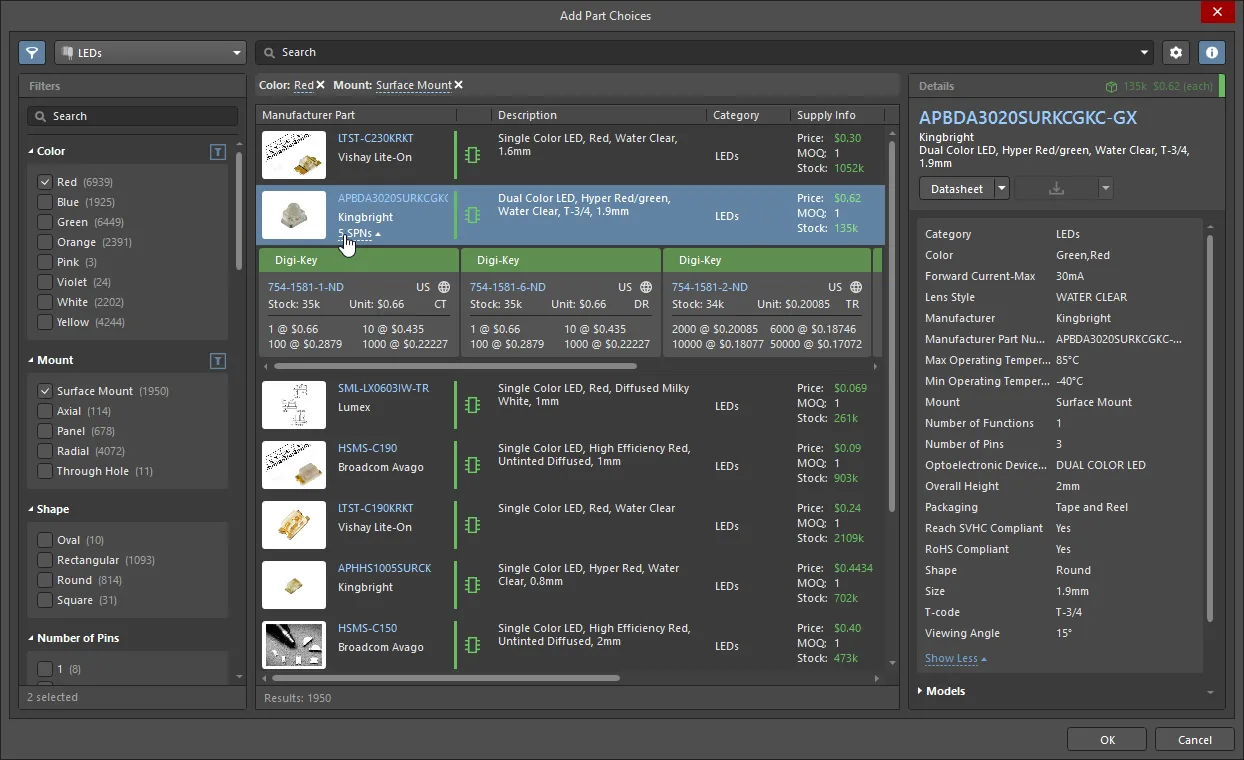This screenshot has width=1244, height=760.
Task: Click the Show Less link
Action: click(x=952, y=659)
